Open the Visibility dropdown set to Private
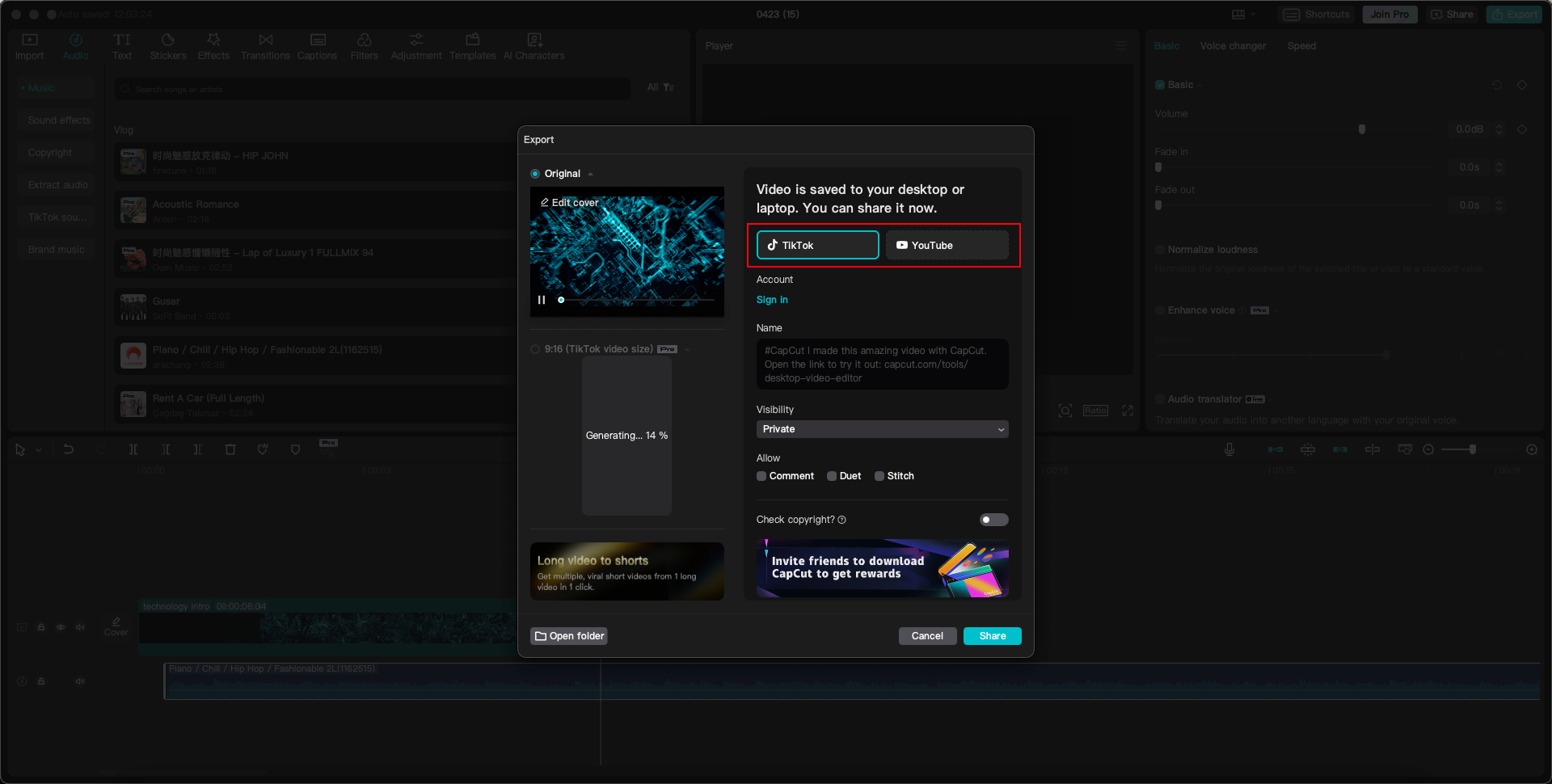 click(882, 429)
